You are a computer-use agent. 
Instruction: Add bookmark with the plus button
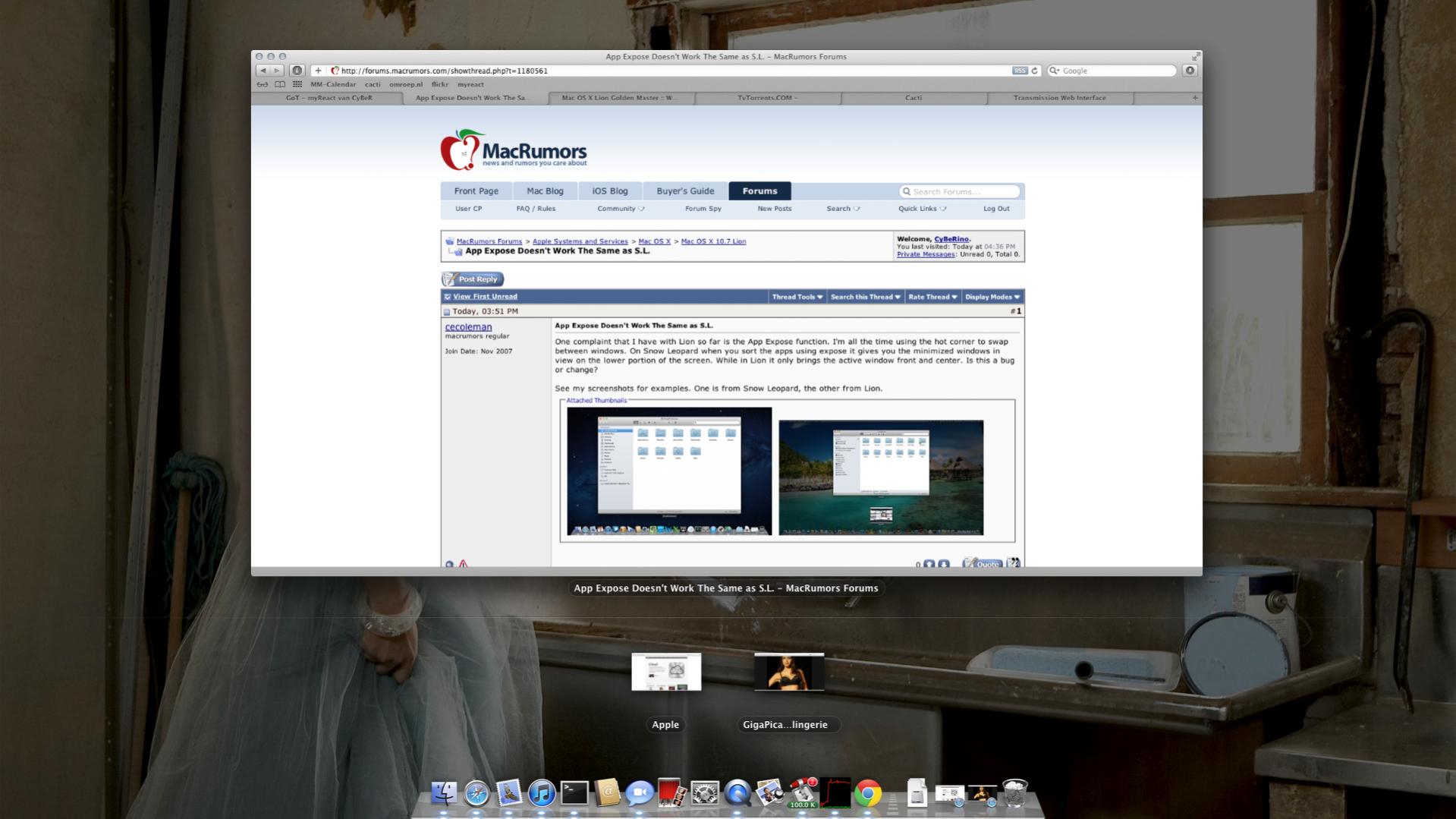pos(318,71)
